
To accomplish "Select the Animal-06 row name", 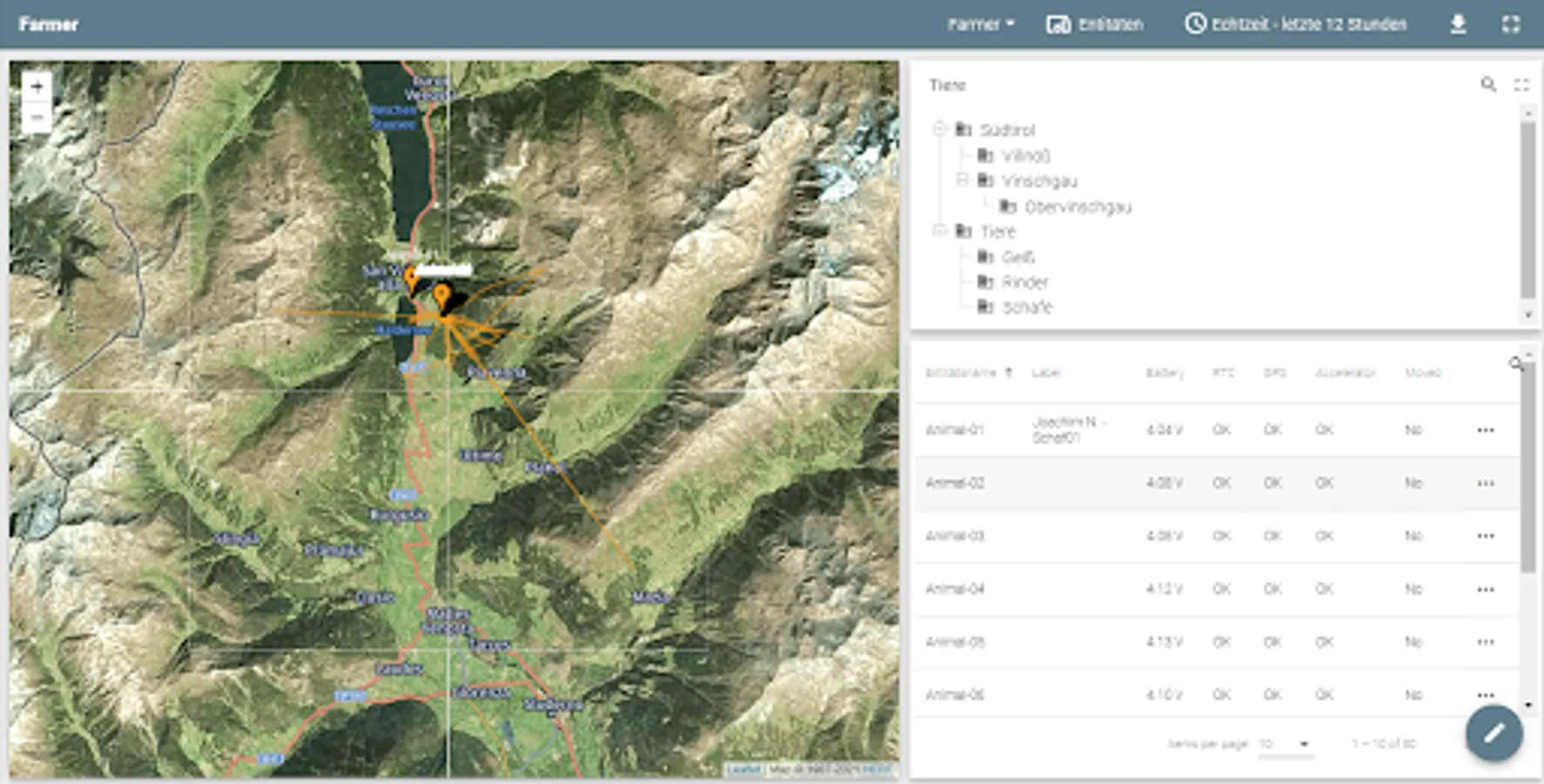I will click(955, 695).
